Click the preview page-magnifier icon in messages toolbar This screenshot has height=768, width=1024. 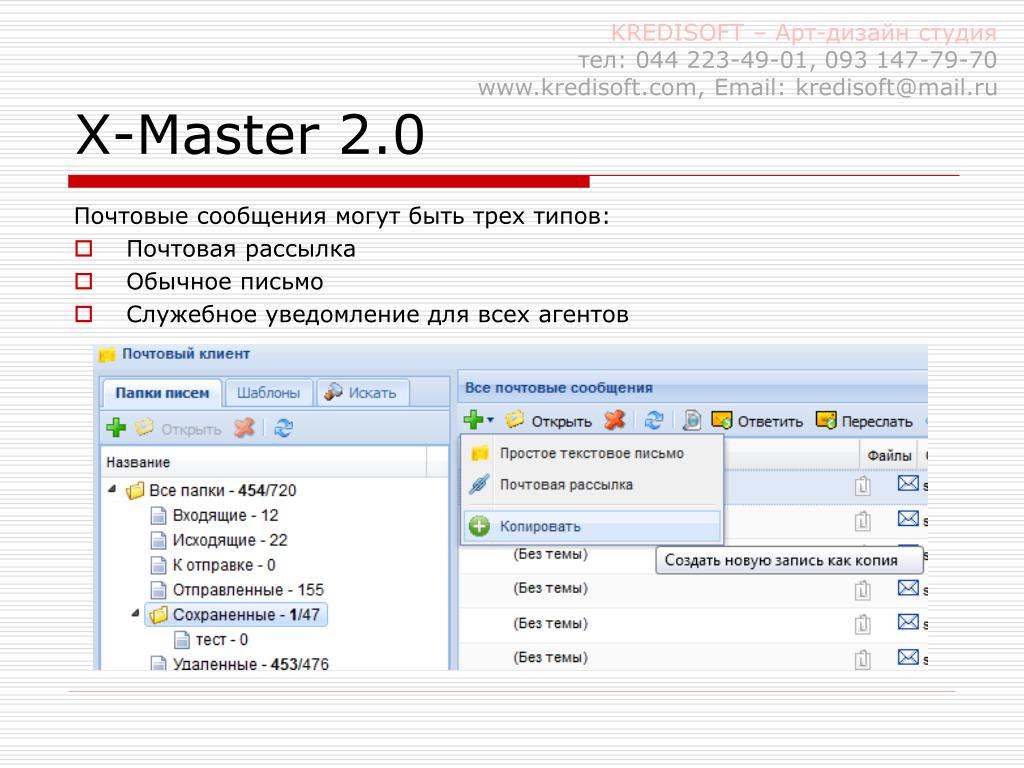tap(692, 420)
